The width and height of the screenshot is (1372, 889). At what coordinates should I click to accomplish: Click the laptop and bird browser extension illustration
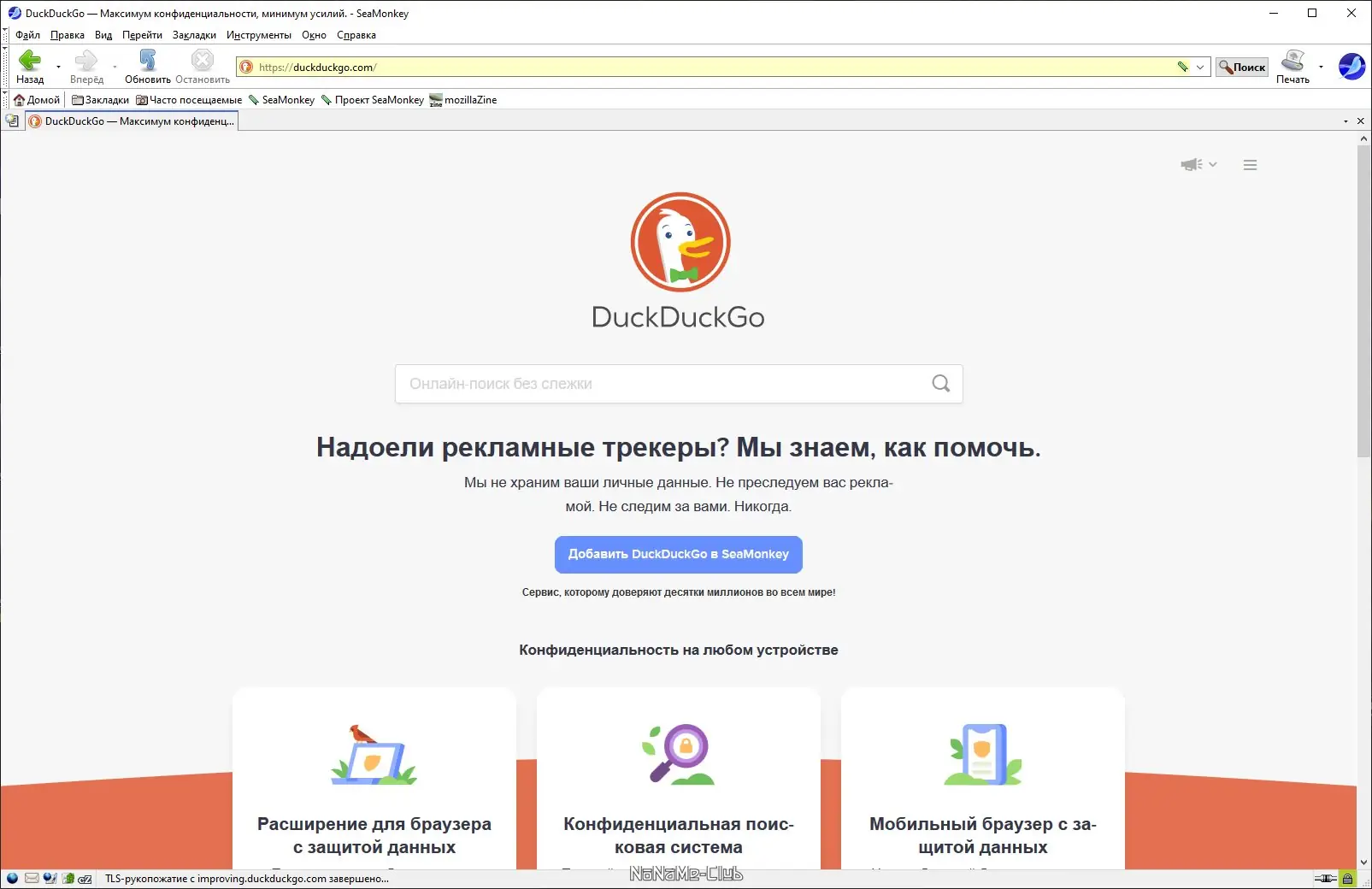coord(374,755)
